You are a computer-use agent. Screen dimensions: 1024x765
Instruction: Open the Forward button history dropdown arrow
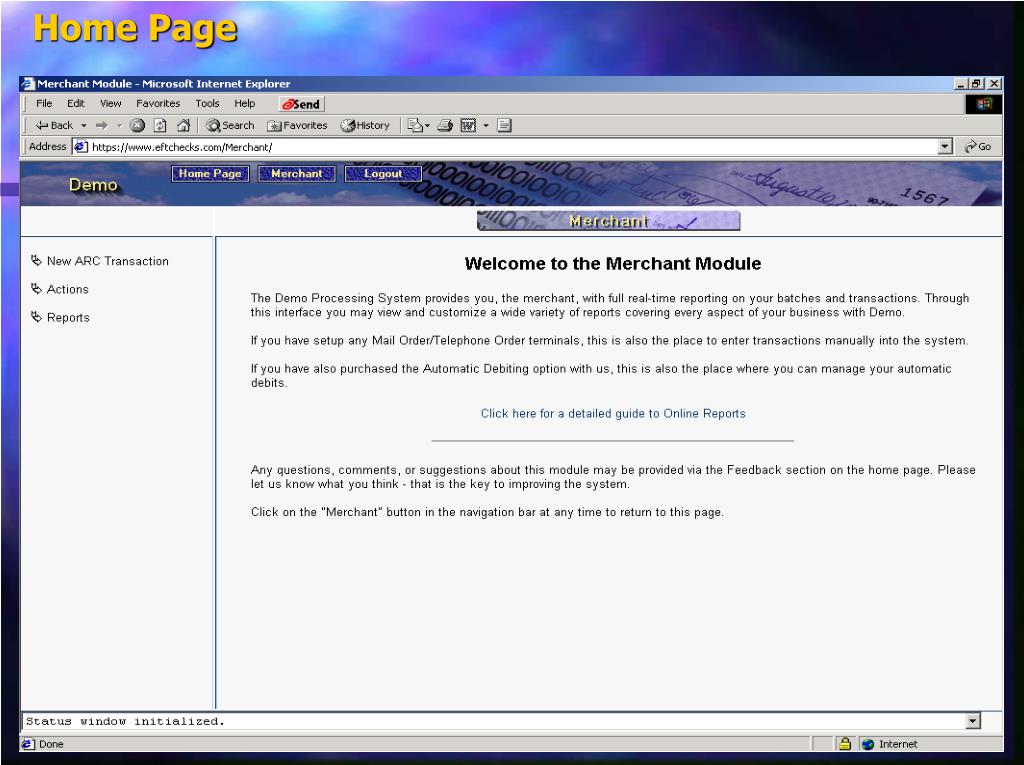click(x=120, y=125)
